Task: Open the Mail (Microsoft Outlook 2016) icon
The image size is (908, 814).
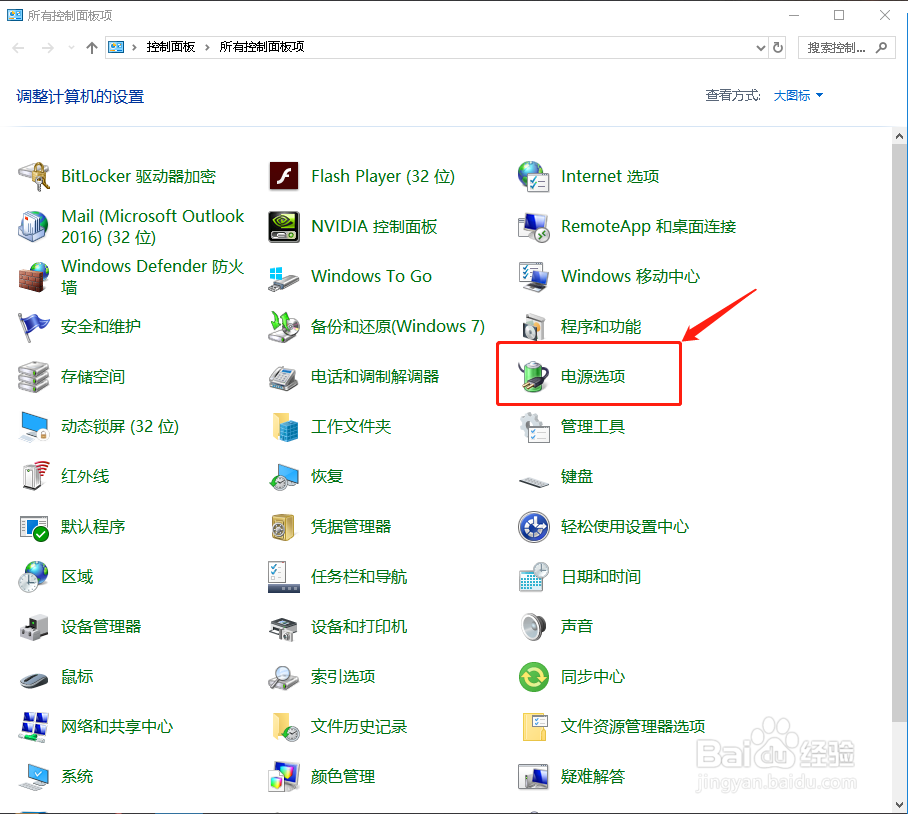Action: click(x=34, y=226)
